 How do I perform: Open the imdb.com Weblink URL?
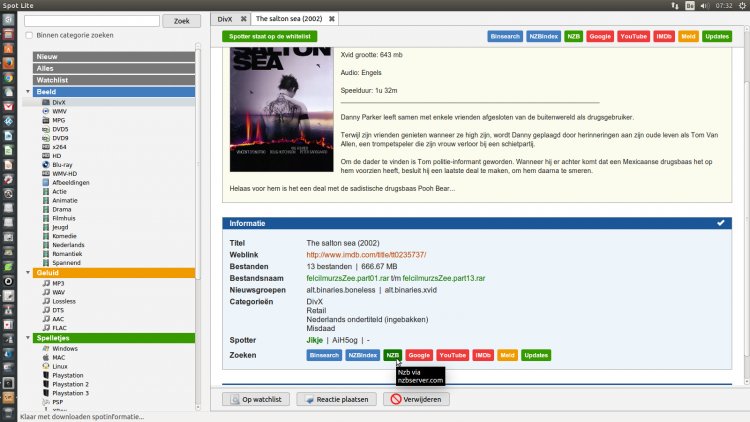click(366, 255)
